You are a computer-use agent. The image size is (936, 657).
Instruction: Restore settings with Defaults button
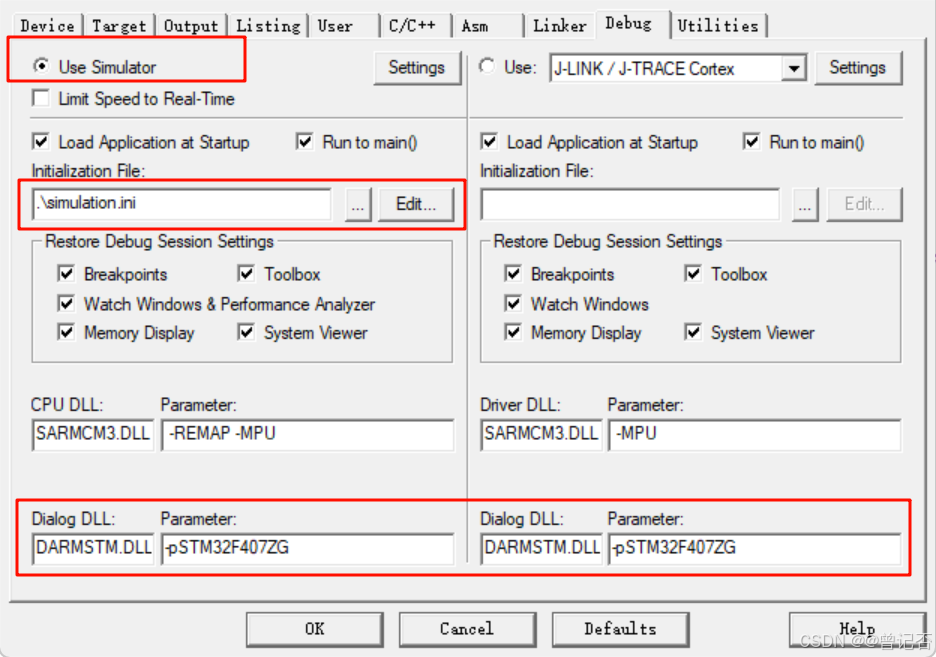pyautogui.click(x=620, y=629)
